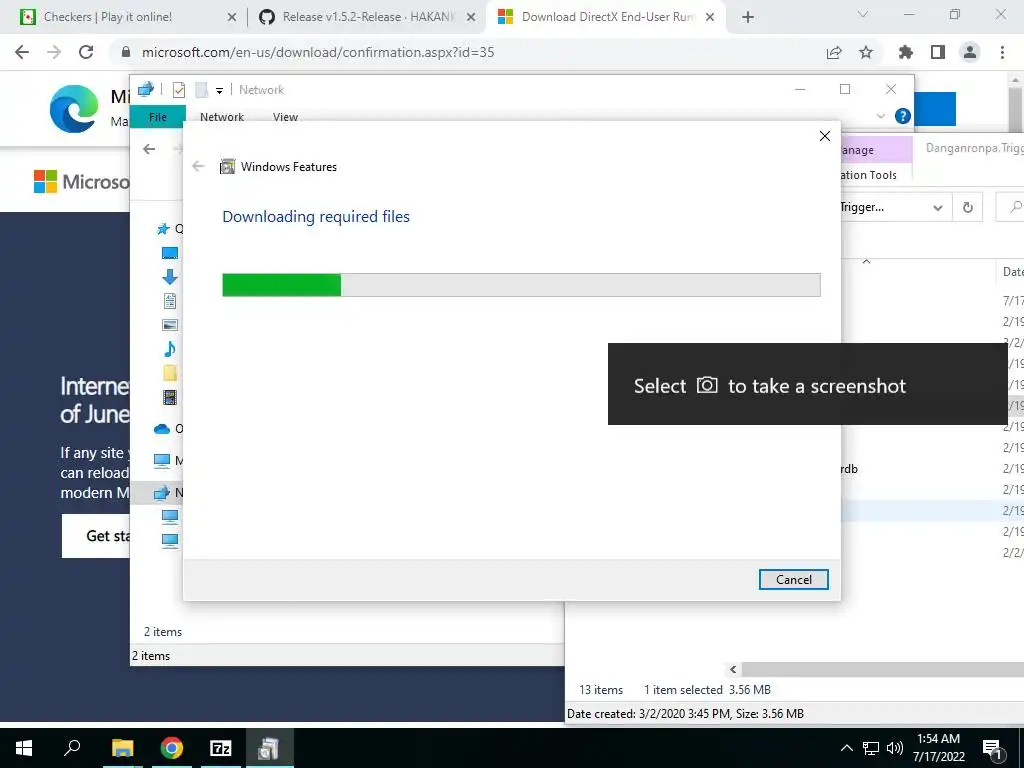This screenshot has height=768, width=1024.
Task: Go back in Windows Features dialog
Action: [x=199, y=167]
